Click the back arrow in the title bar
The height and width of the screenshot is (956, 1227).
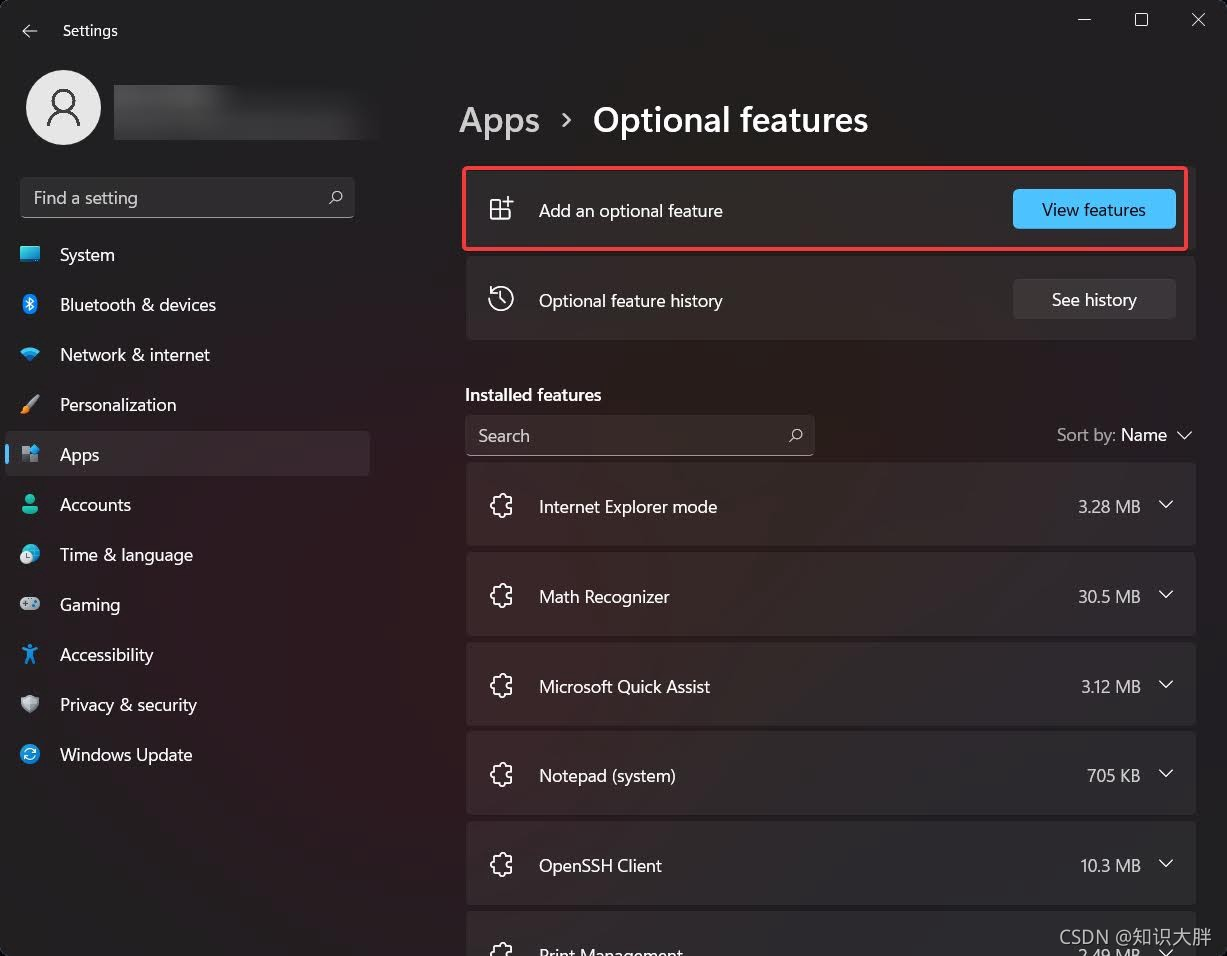tap(30, 31)
